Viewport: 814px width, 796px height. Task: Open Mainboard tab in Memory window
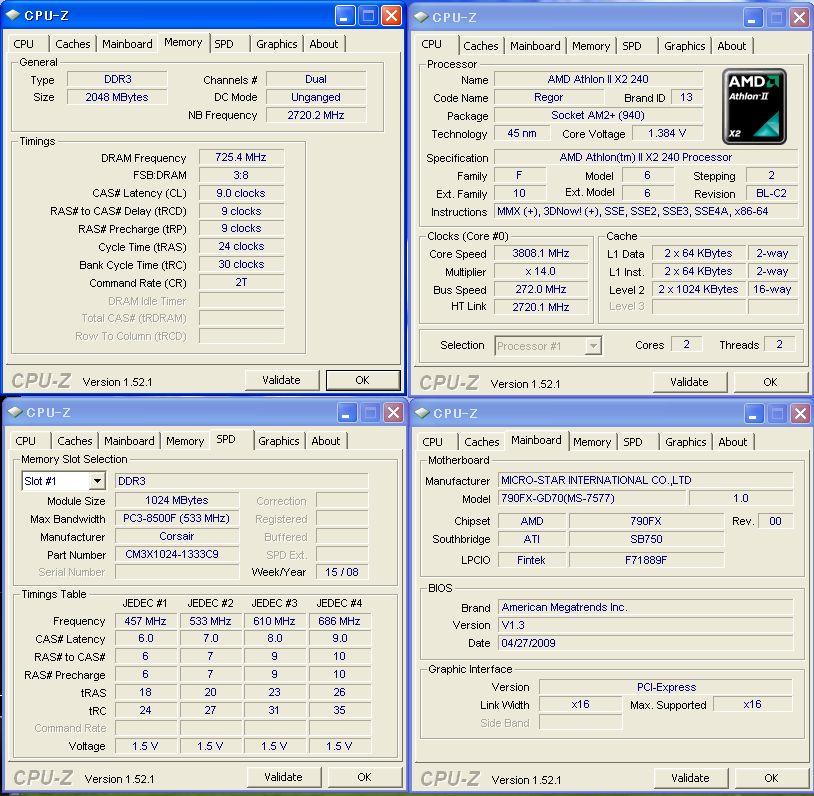127,44
